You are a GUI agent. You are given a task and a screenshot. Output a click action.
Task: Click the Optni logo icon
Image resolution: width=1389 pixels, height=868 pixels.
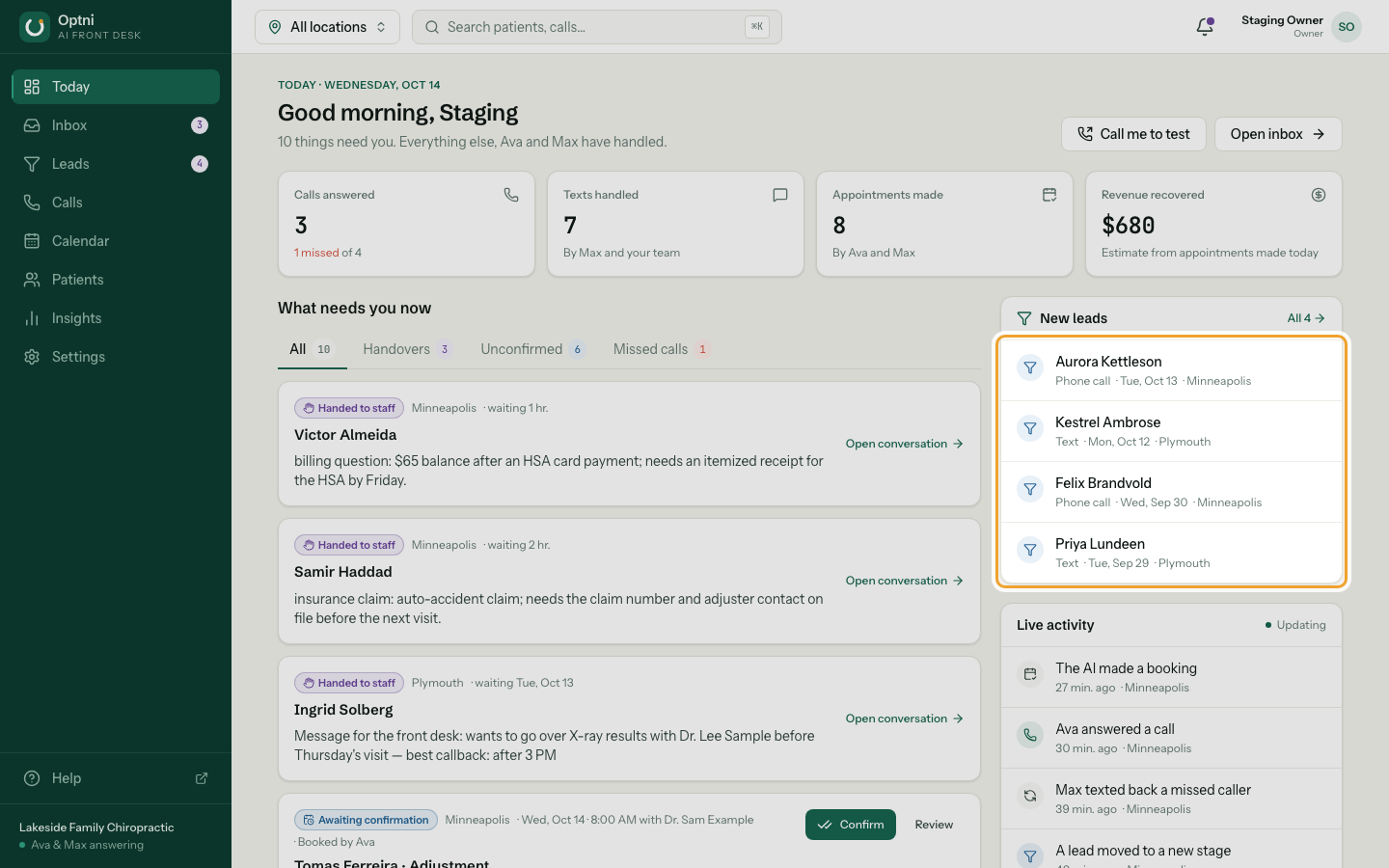(x=35, y=27)
